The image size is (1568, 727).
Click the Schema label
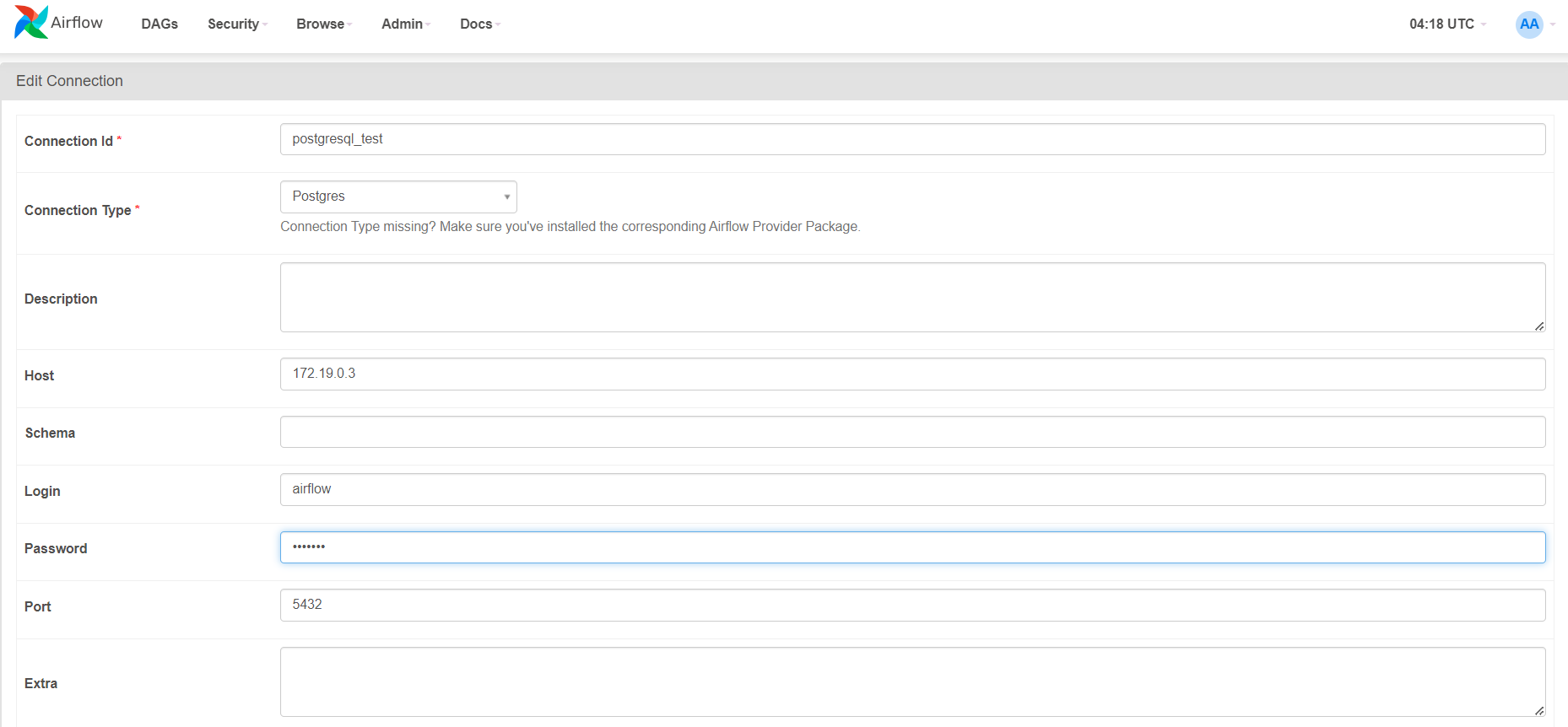pos(50,433)
